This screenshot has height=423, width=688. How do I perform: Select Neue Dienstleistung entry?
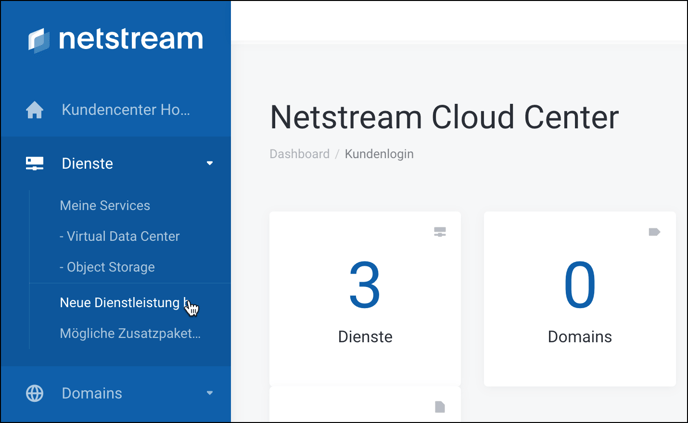point(125,303)
